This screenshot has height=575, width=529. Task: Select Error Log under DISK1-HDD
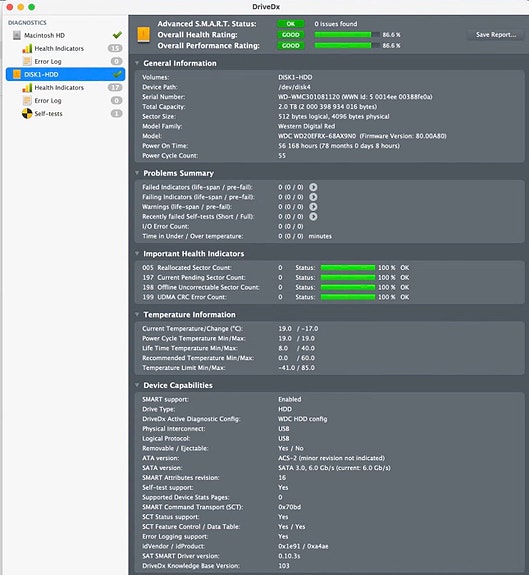48,100
